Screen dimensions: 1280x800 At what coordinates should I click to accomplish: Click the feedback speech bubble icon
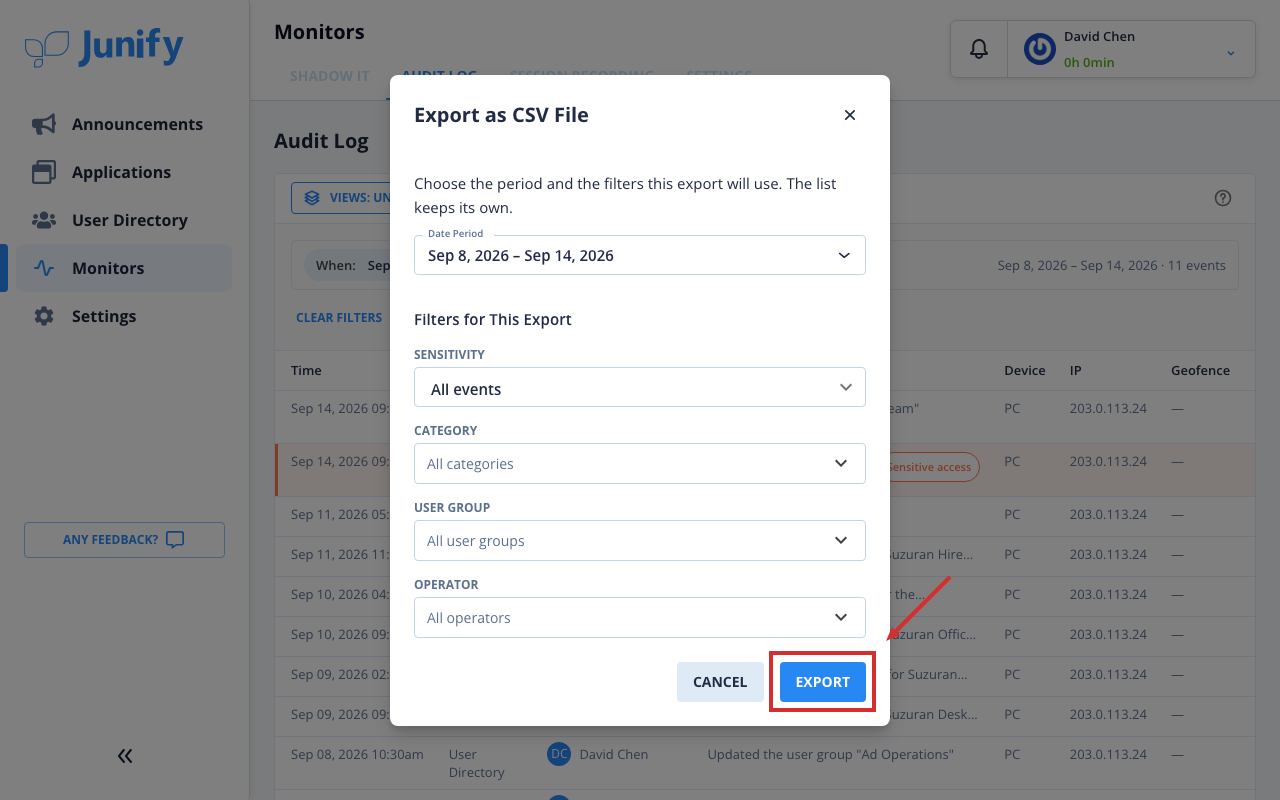click(175, 540)
